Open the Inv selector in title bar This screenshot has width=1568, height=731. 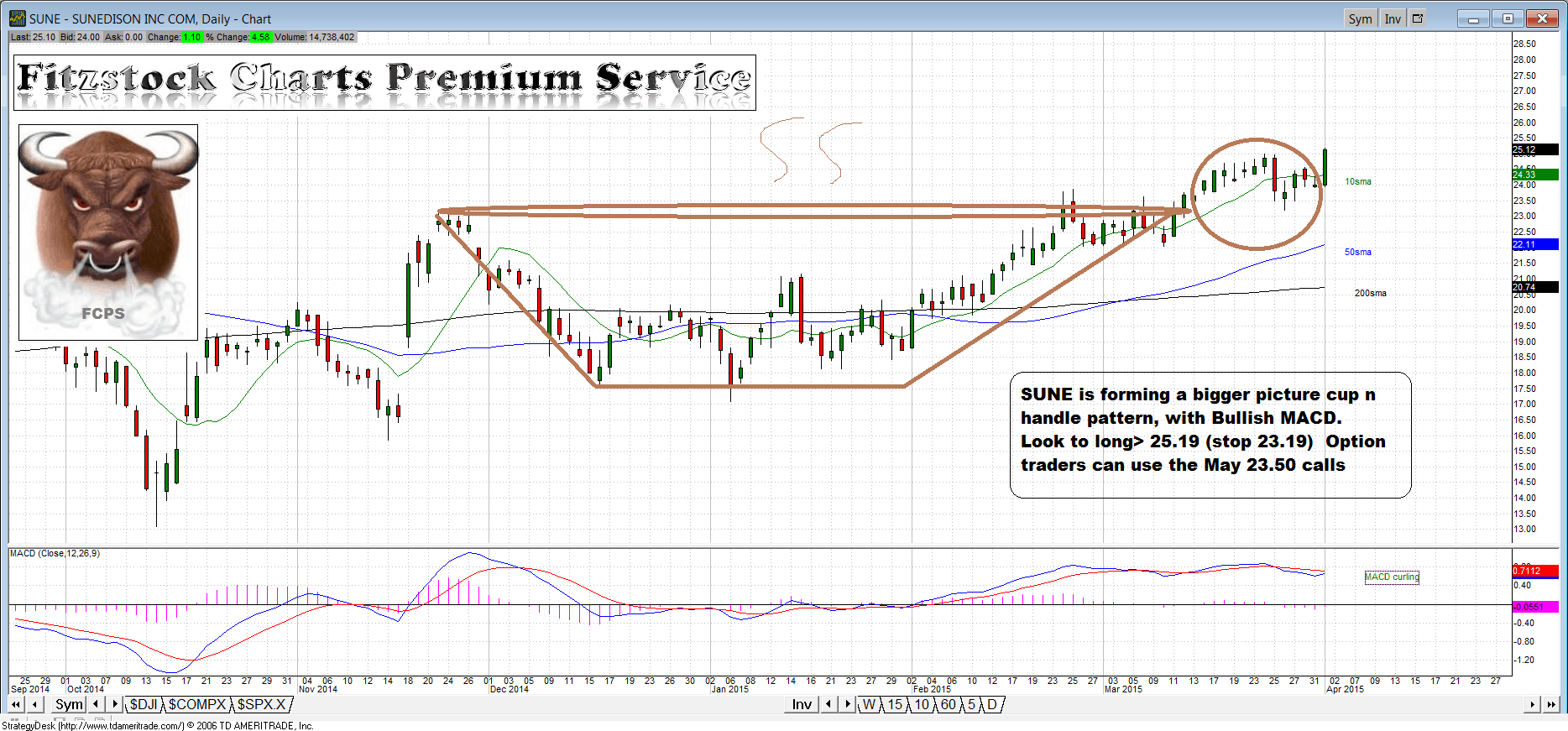coord(1393,18)
